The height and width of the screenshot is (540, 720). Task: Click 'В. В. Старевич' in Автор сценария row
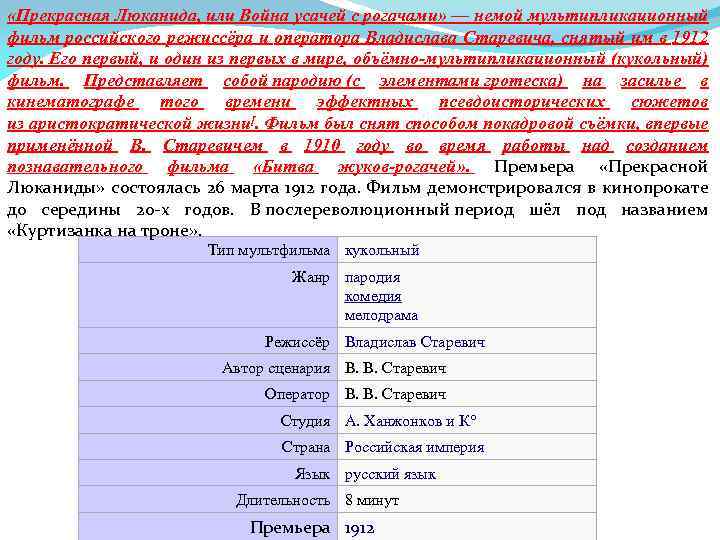[395, 368]
